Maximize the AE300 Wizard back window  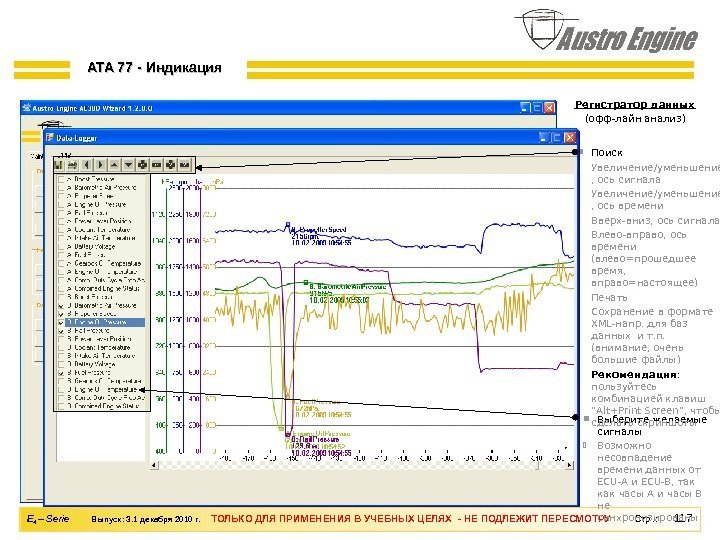pyautogui.click(x=537, y=108)
